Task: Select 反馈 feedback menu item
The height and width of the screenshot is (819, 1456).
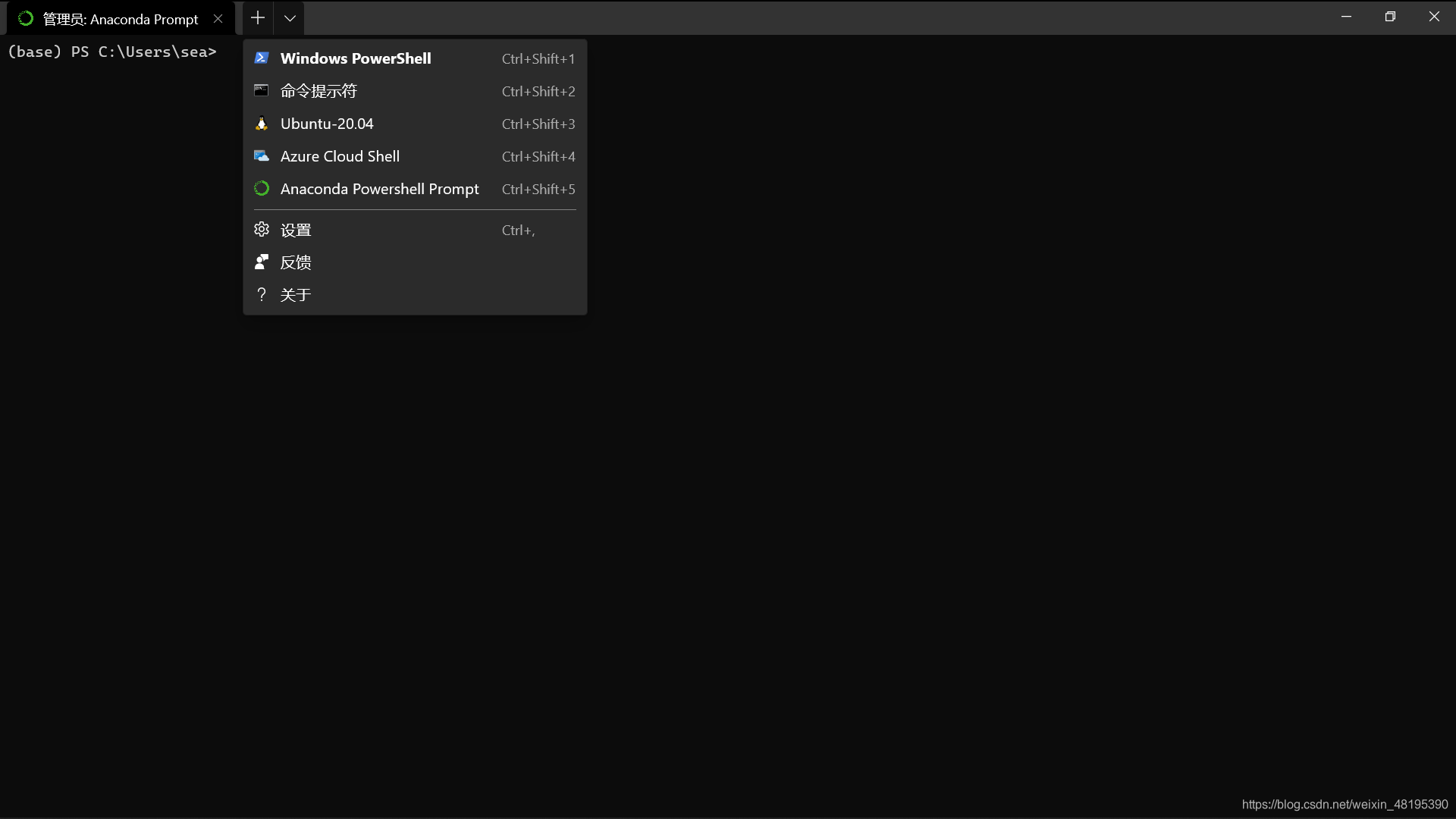Action: pos(296,262)
